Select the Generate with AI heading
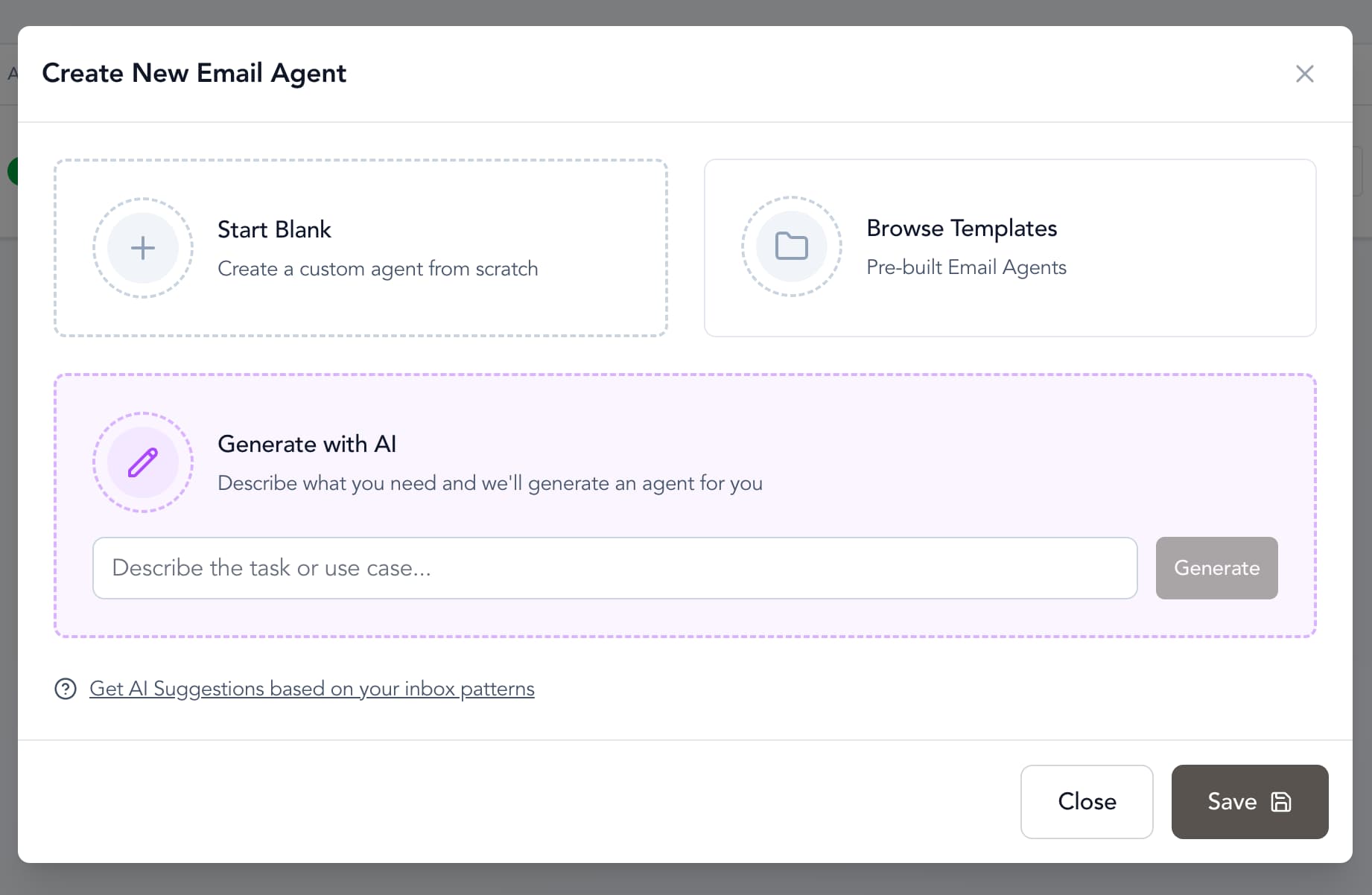The width and height of the screenshot is (1372, 895). coord(306,444)
